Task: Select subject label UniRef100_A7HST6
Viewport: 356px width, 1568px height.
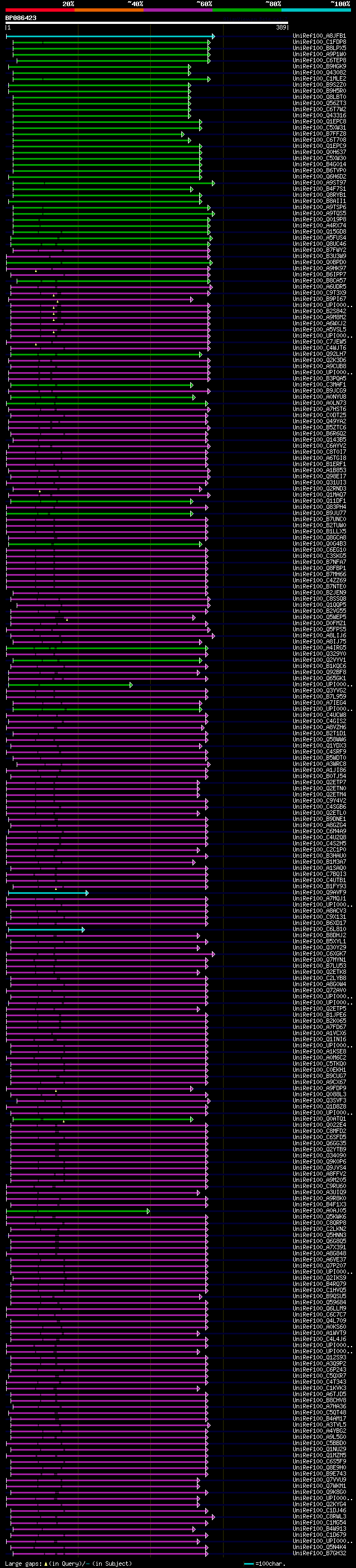Action: pos(319,409)
